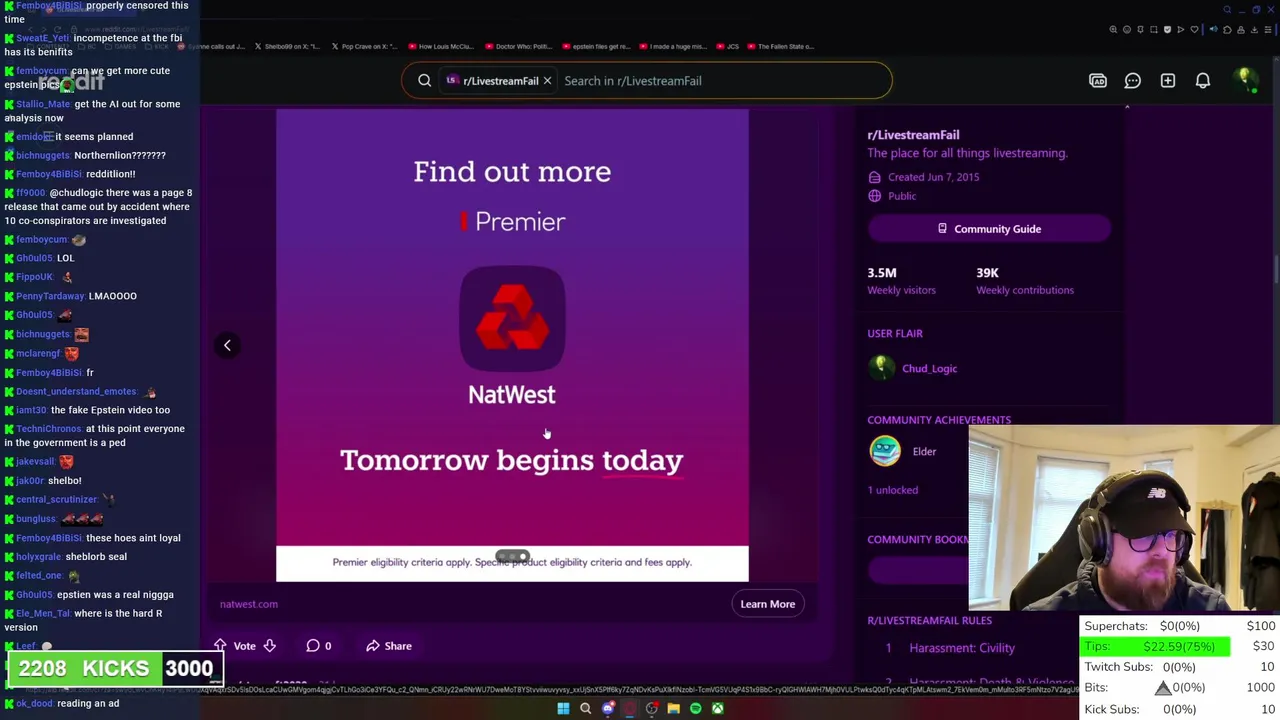
Task: Click the Tips $22.59 progress bar
Action: pyautogui.click(x=1157, y=647)
